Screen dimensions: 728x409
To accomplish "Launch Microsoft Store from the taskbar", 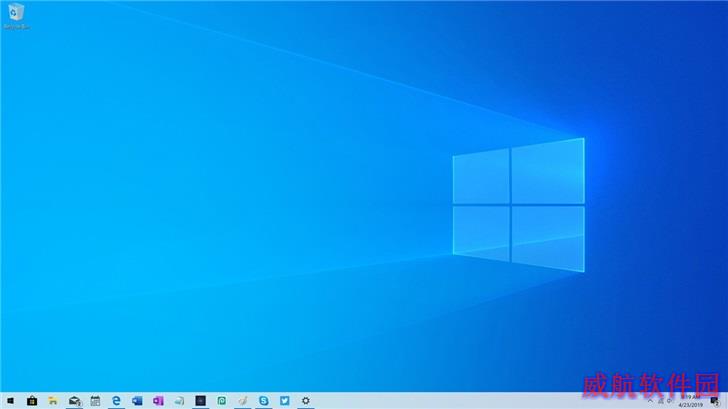I will 32,401.
